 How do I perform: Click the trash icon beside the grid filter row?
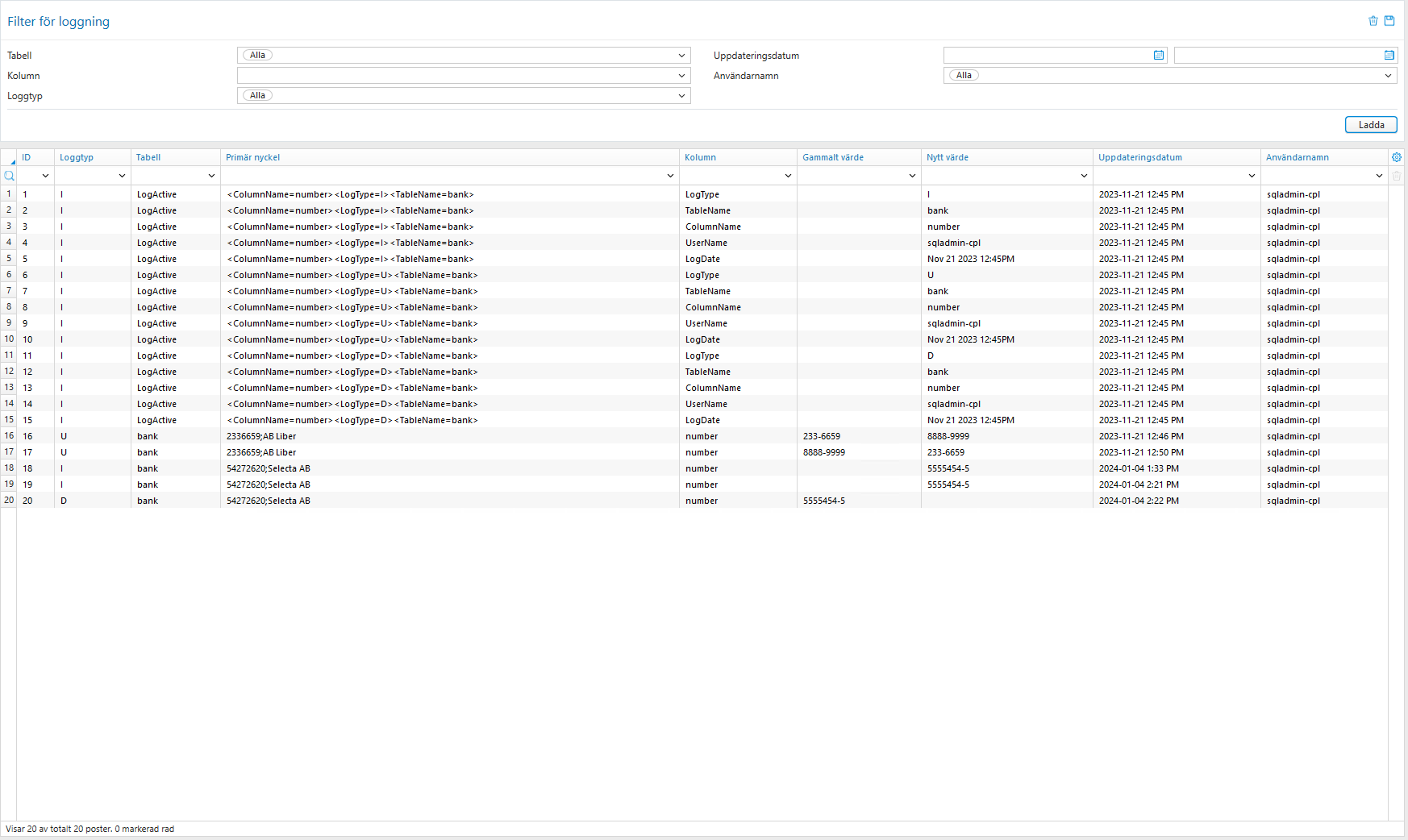[x=1397, y=176]
